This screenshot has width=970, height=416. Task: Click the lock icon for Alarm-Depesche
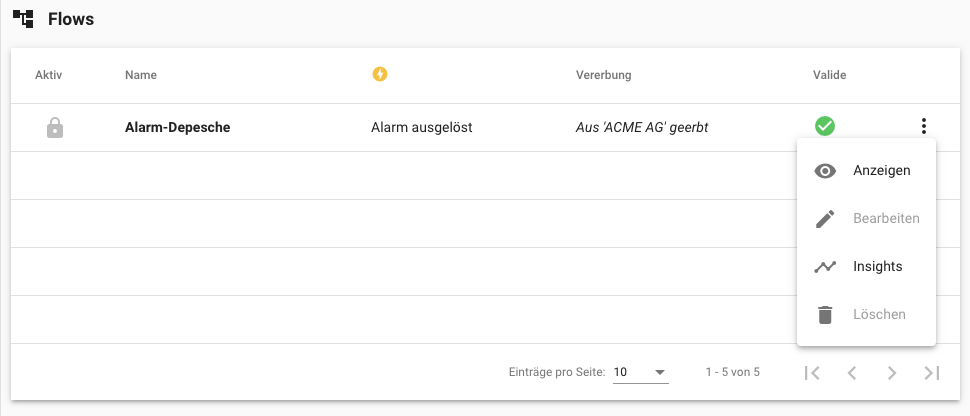tap(55, 128)
